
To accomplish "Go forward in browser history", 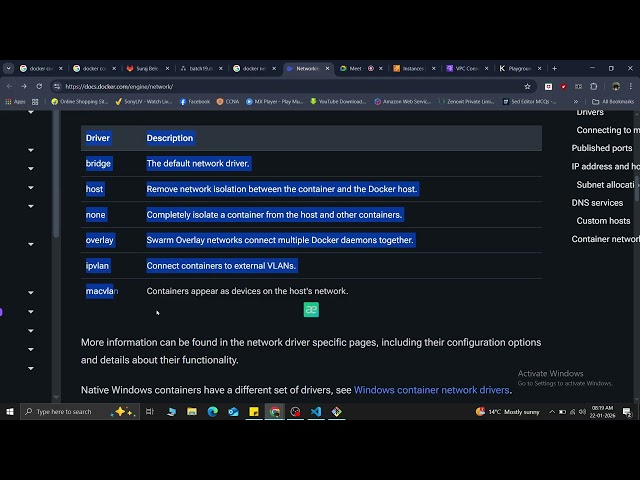I will [x=24, y=87].
